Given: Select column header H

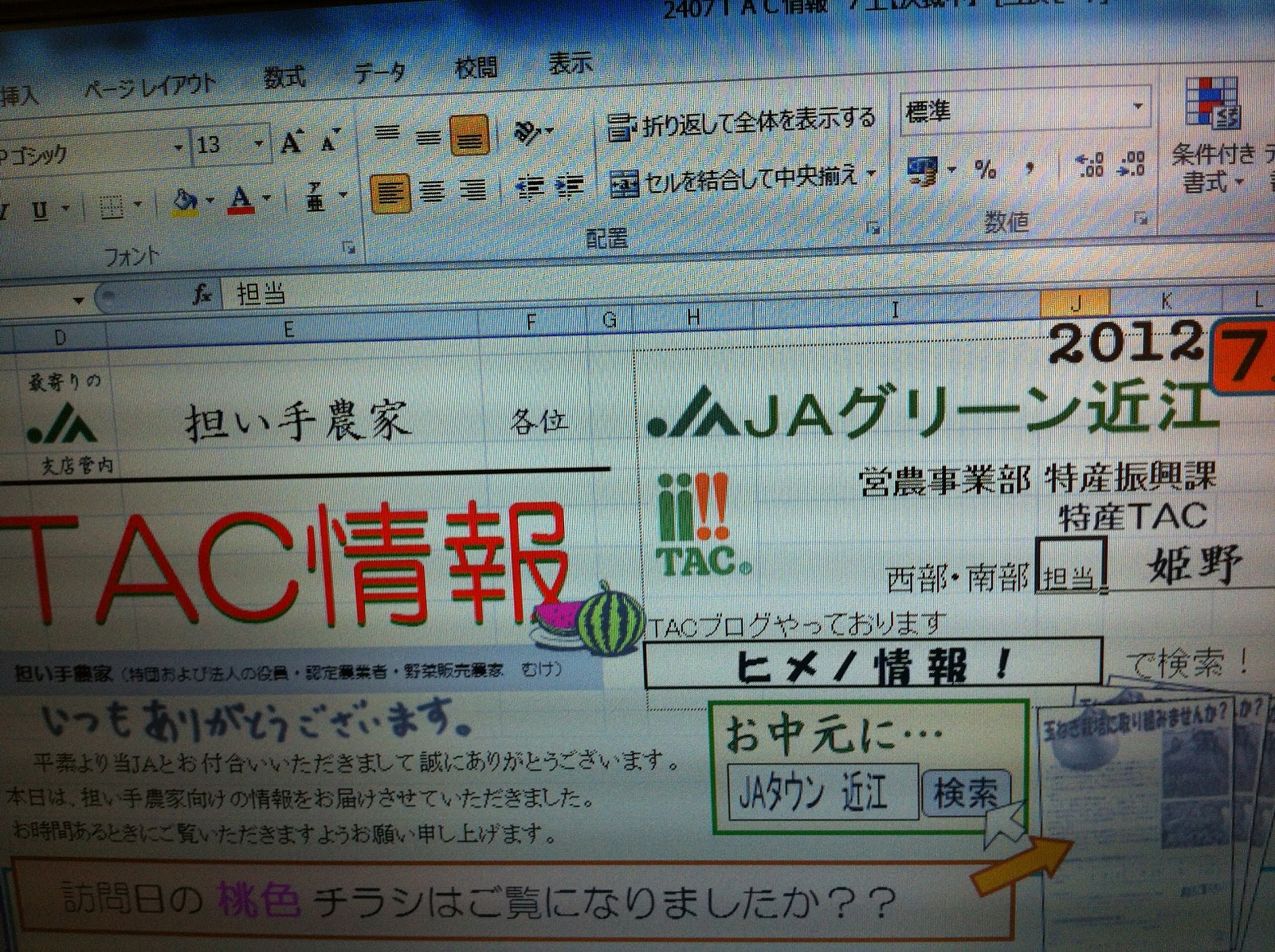Looking at the screenshot, I should [x=693, y=317].
